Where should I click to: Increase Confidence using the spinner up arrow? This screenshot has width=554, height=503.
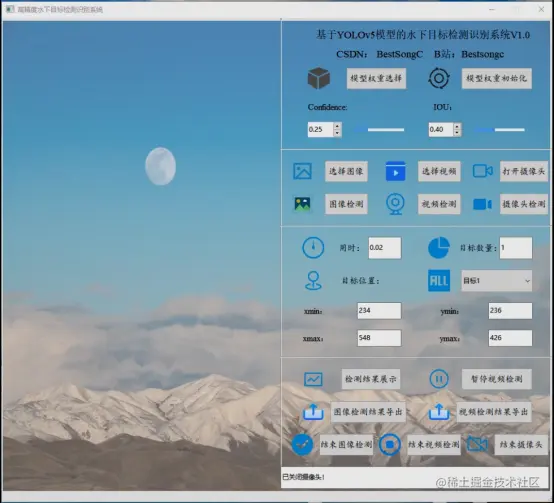tap(337, 126)
